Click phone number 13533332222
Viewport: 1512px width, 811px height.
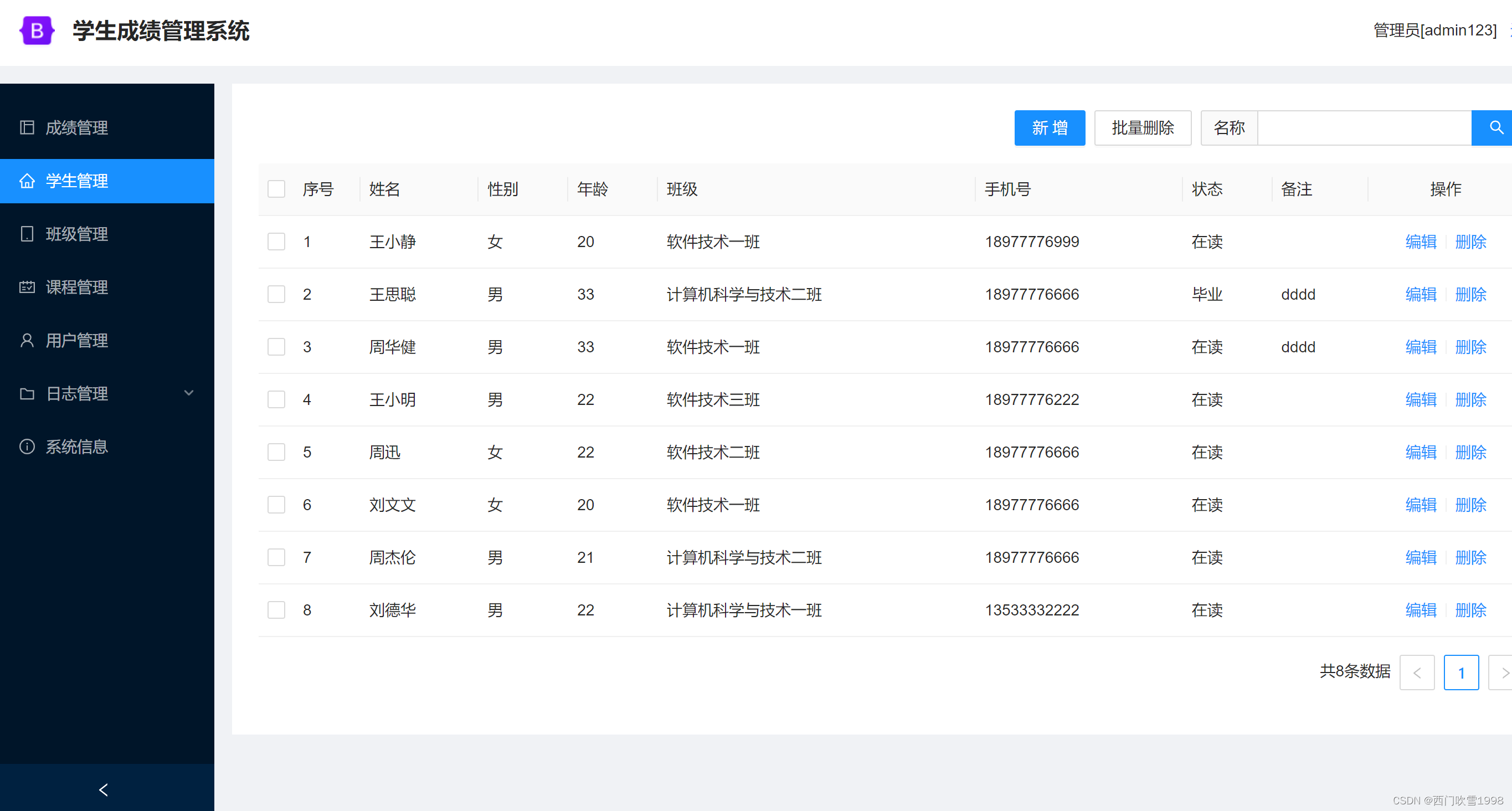point(1032,609)
